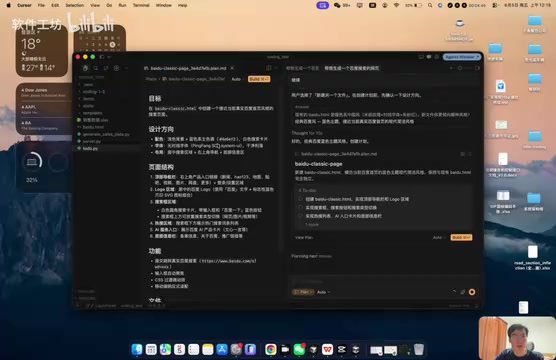The width and height of the screenshot is (556, 360).
Task: Click View Plan link
Action: click(304, 237)
